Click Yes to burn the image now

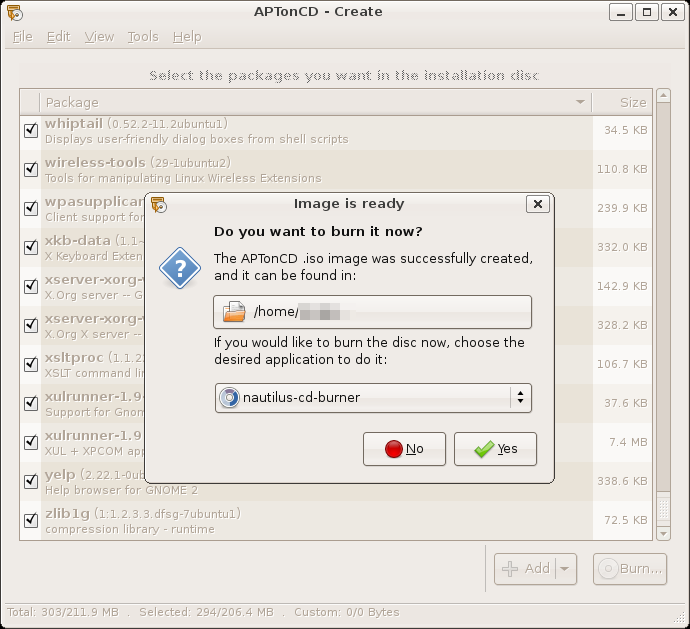click(495, 449)
